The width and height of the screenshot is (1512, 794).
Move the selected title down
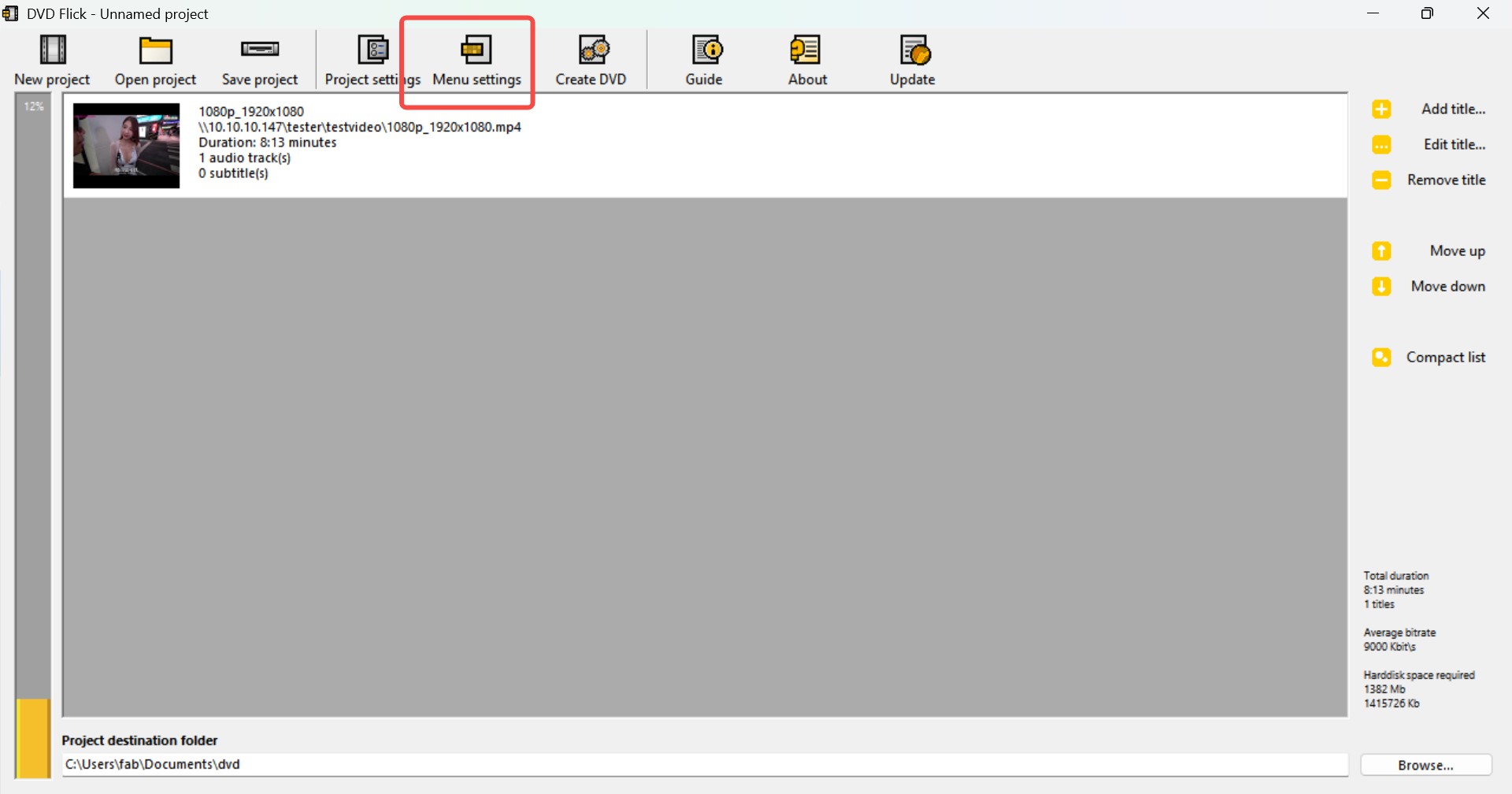coord(1449,286)
